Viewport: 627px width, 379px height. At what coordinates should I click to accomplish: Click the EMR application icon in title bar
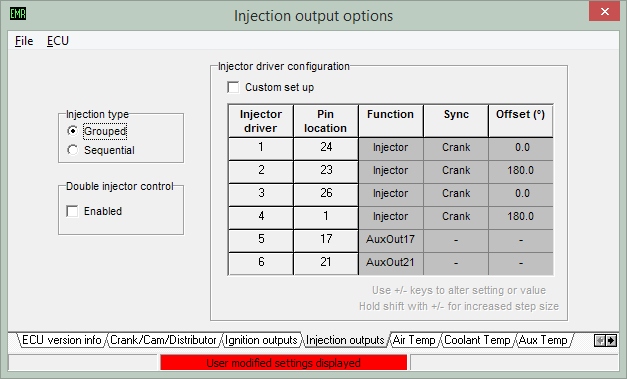click(18, 14)
